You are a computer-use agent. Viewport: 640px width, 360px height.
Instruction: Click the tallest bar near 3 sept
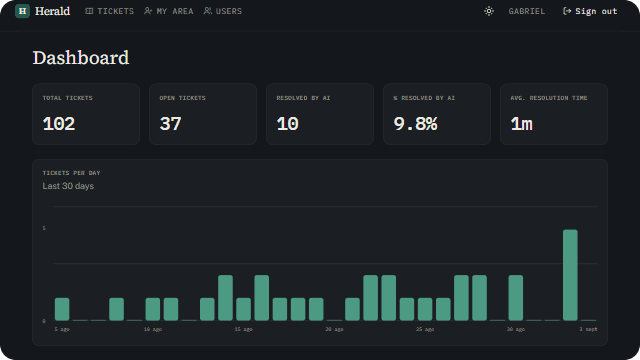pyautogui.click(x=570, y=275)
